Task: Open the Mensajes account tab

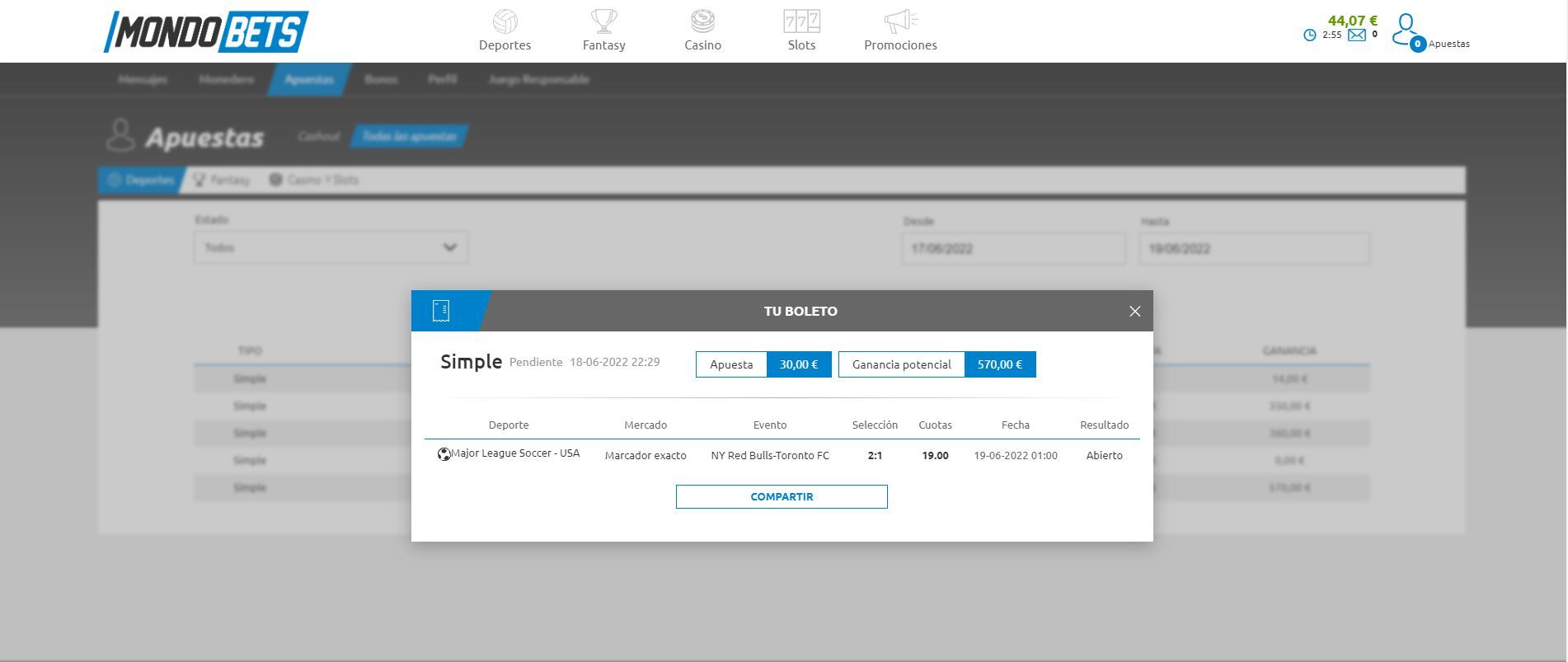Action: coord(143,79)
